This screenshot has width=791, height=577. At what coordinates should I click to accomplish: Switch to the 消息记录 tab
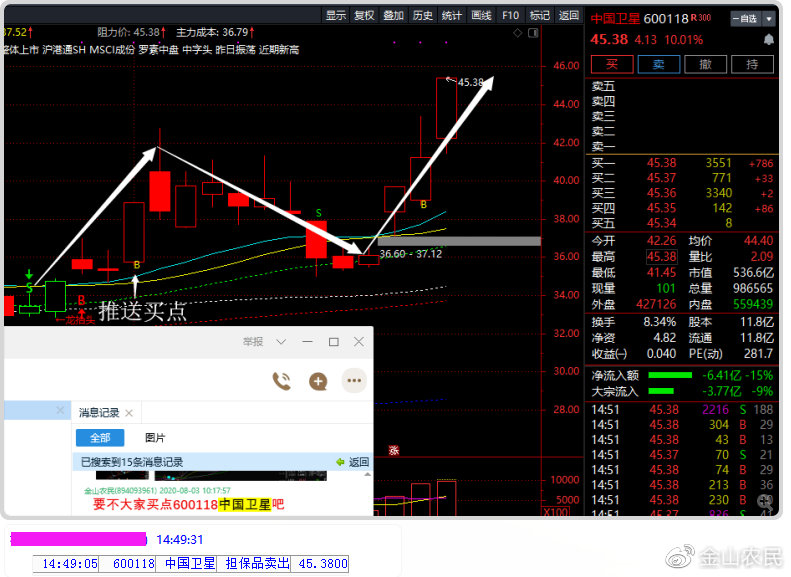(99, 413)
